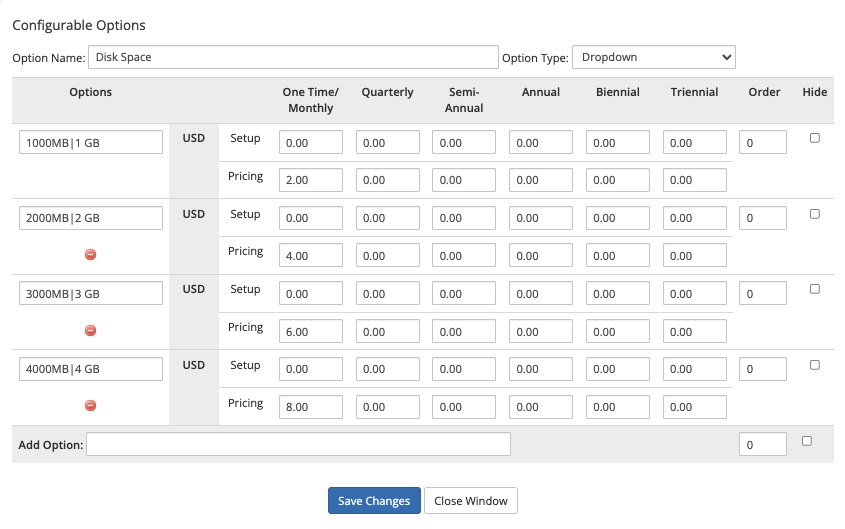Focus Order field for 2000MB|2 GB
Image resolution: width=845 pixels, height=529 pixels.
coord(763,218)
